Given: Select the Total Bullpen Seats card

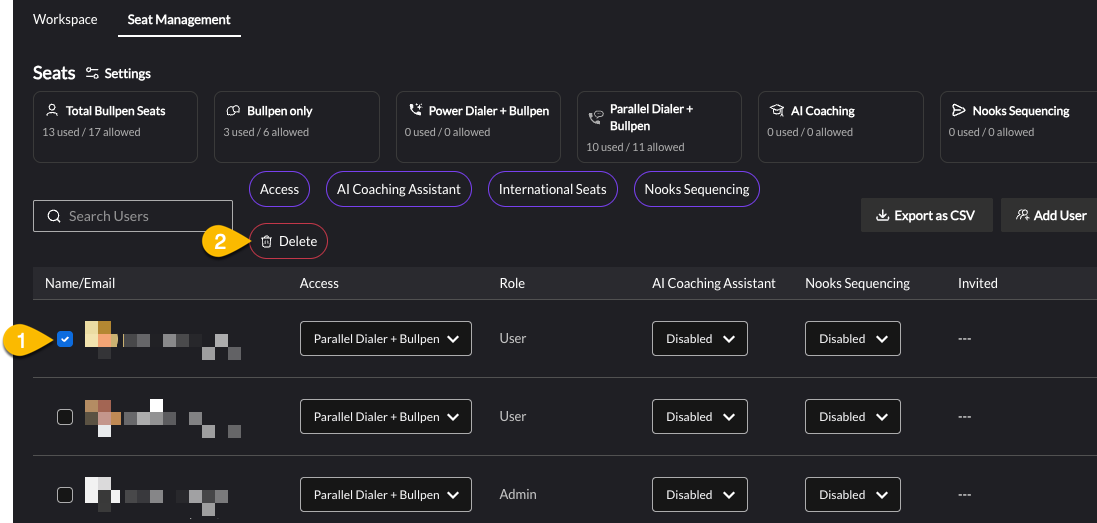Looking at the screenshot, I should pyautogui.click(x=115, y=127).
